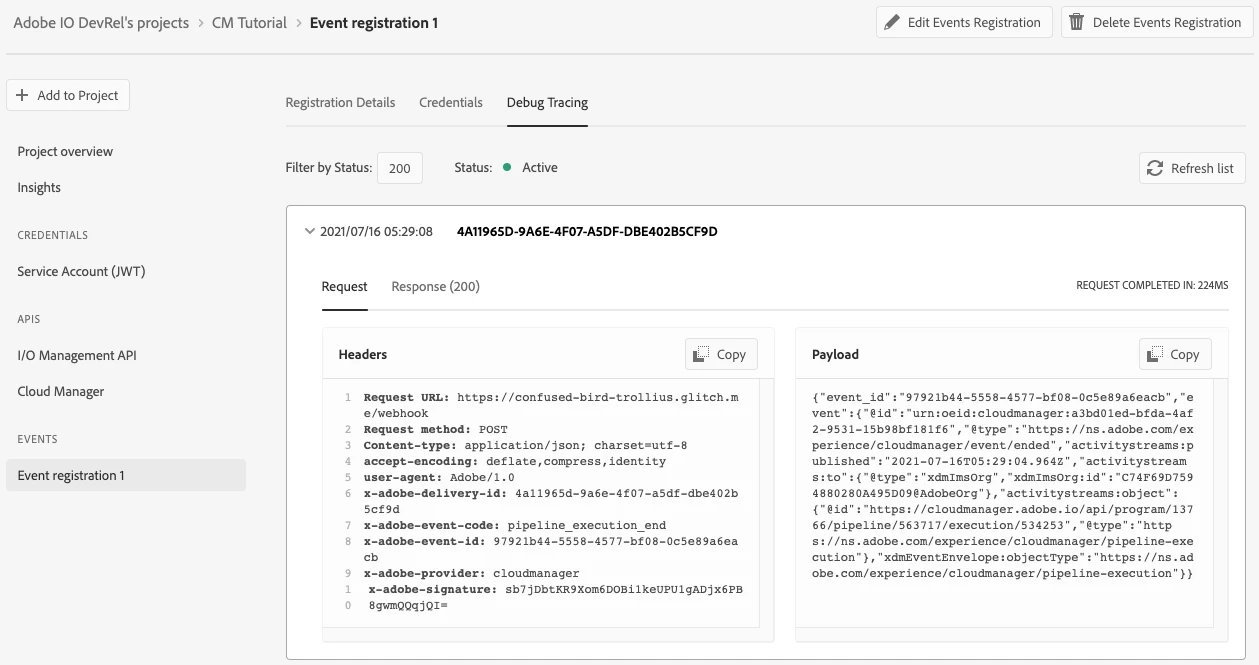Select the Request sub-tab

pos(345,286)
